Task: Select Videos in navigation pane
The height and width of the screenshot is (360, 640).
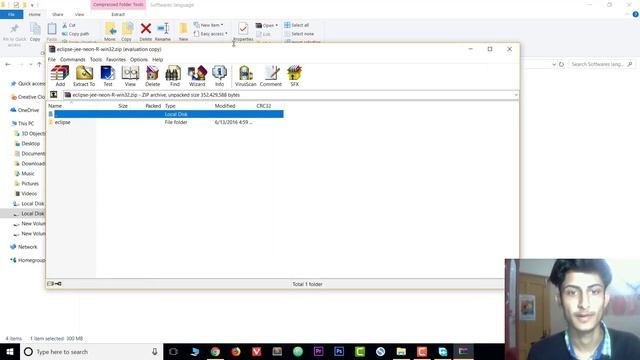Action: pyautogui.click(x=26, y=193)
